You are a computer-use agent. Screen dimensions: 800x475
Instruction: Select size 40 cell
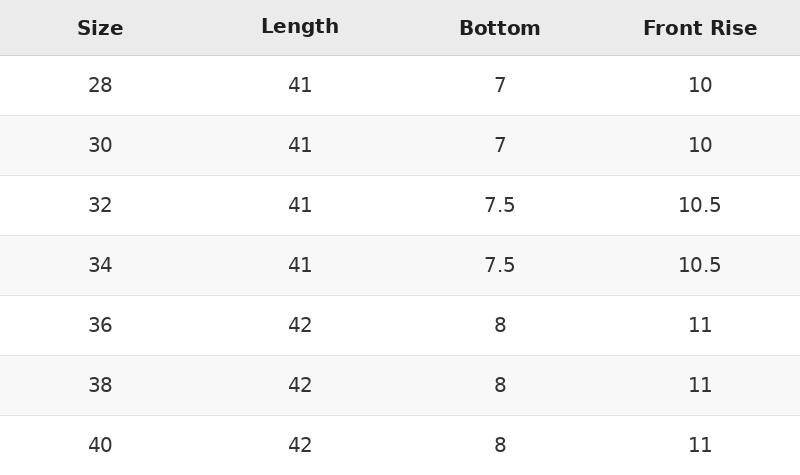(100, 445)
